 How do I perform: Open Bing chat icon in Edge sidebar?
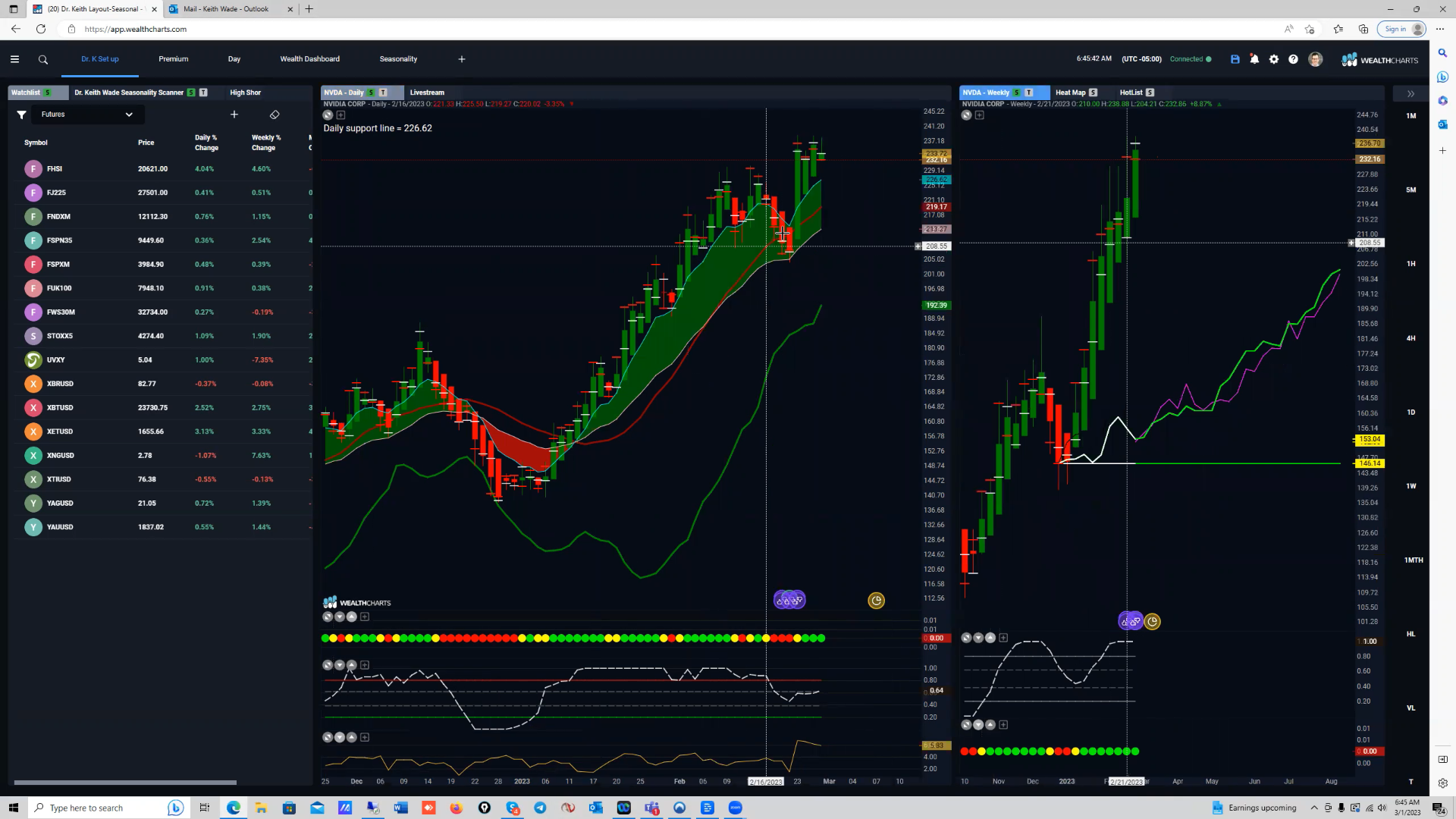(1442, 77)
